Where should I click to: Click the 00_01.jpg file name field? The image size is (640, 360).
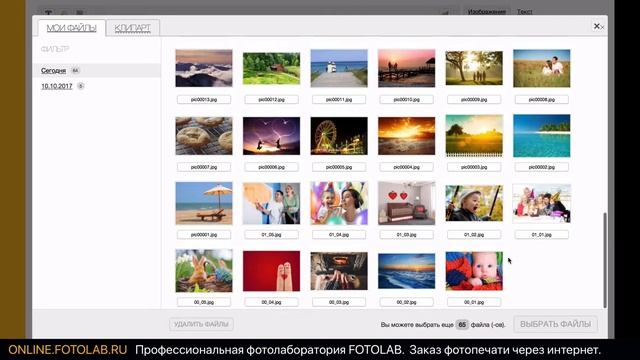(474, 302)
